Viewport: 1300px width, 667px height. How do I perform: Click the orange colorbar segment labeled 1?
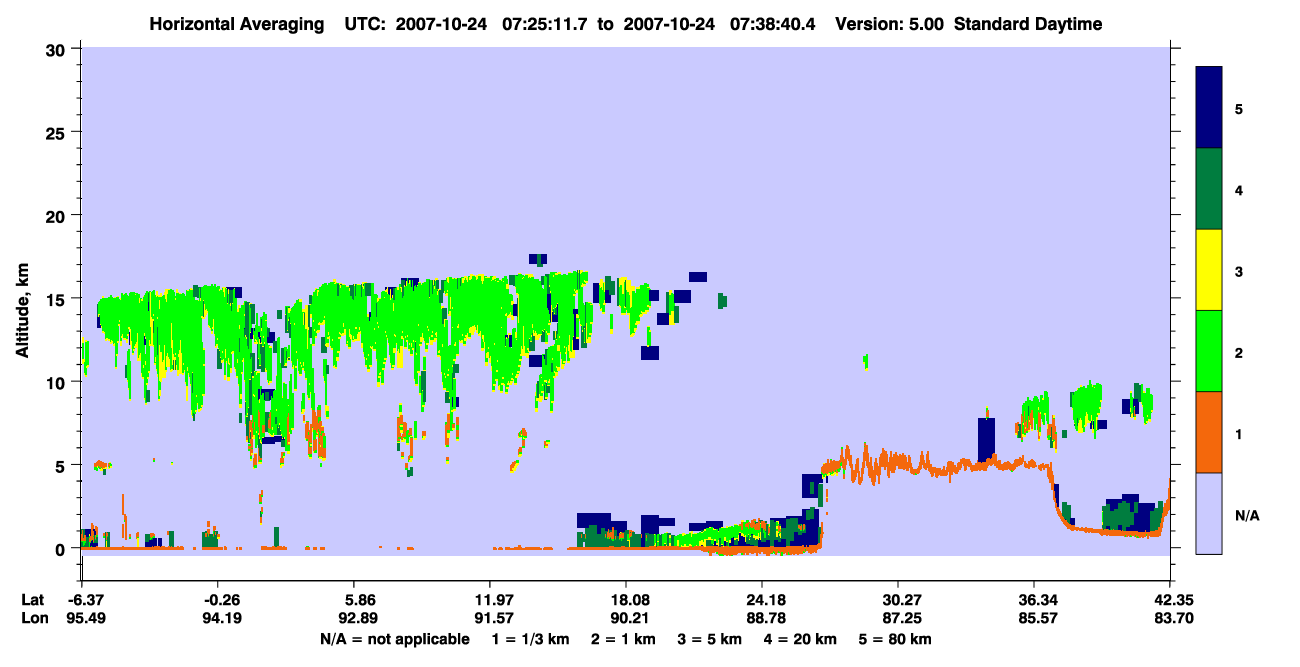pos(1209,432)
